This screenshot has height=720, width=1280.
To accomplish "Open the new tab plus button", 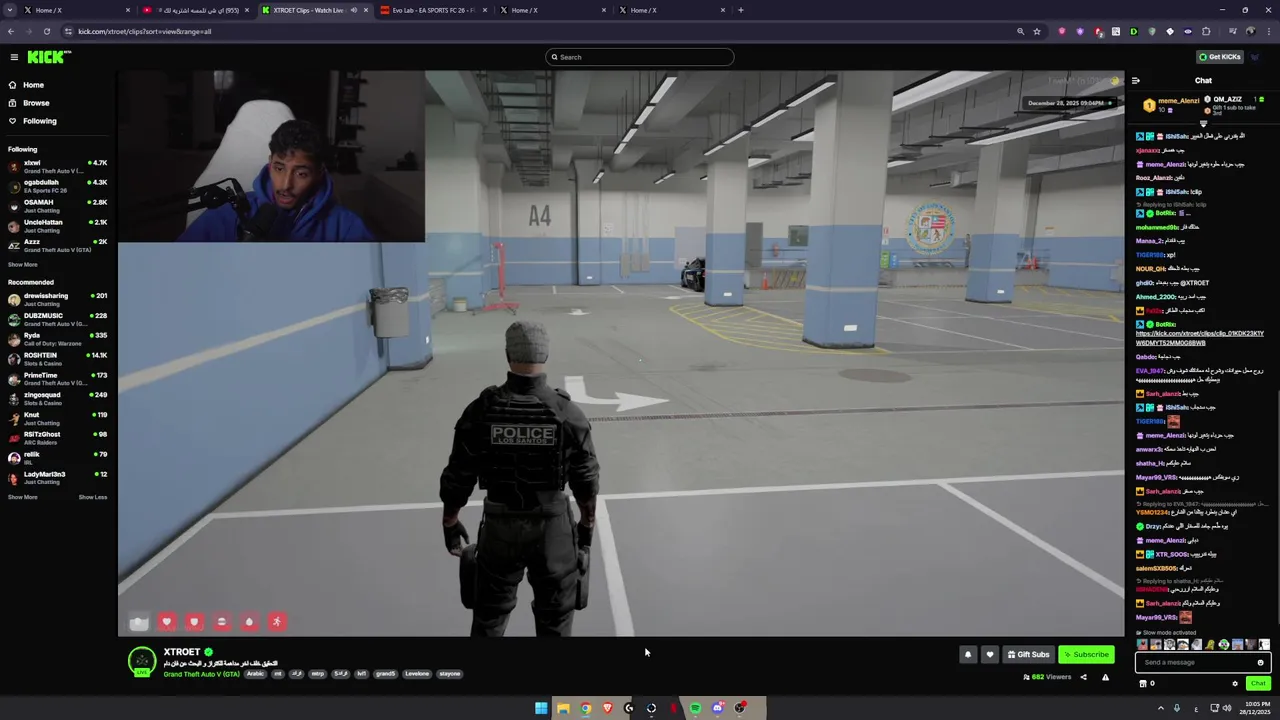I will point(740,10).
